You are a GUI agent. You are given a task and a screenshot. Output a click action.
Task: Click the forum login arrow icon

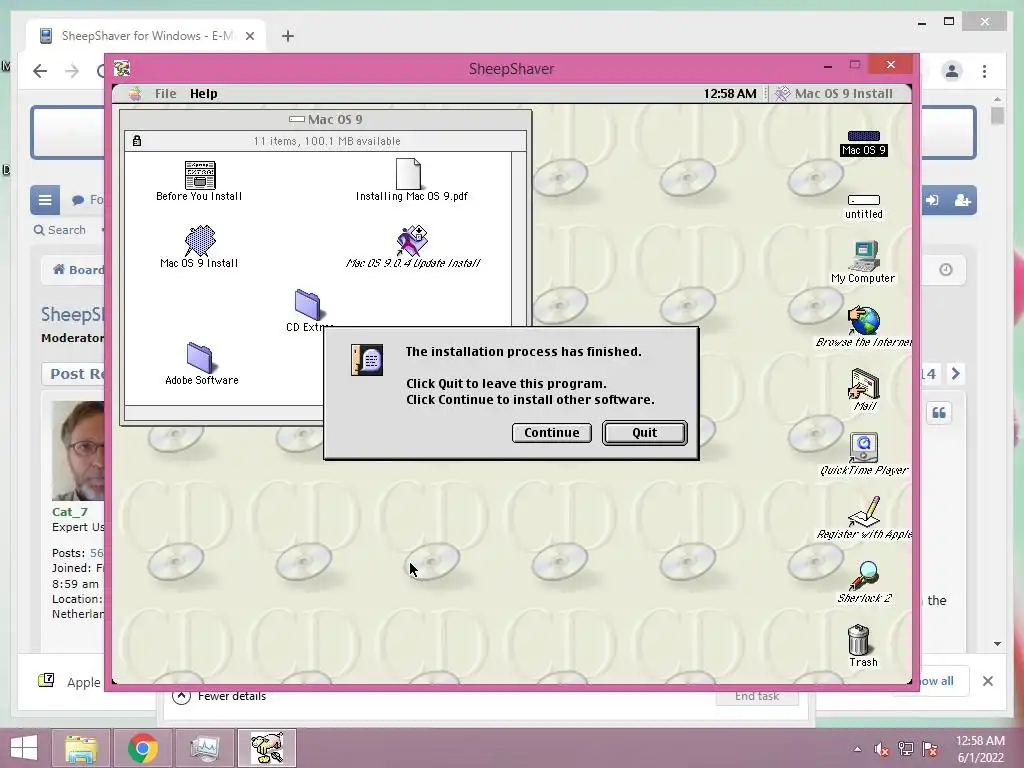click(932, 200)
